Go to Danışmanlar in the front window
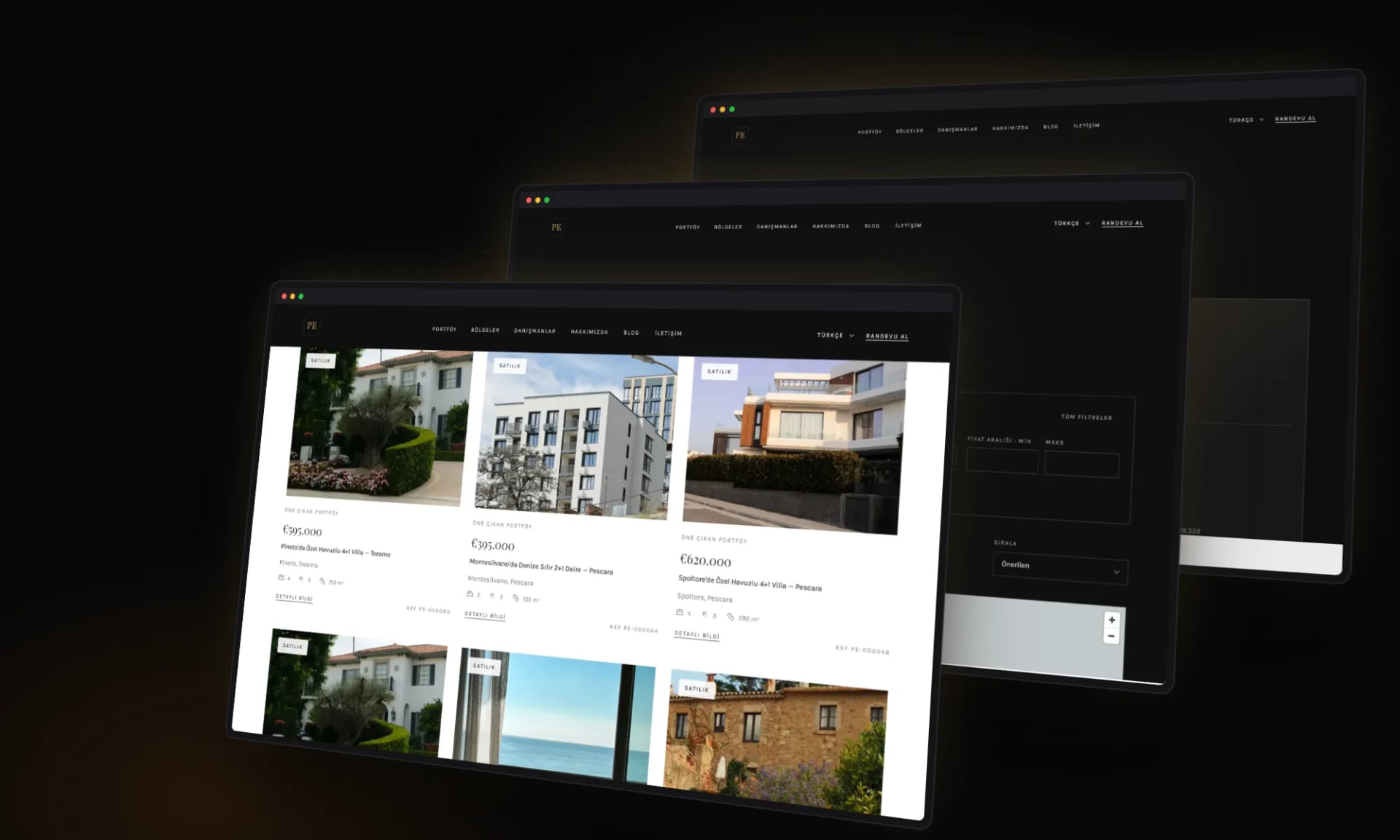The image size is (1400, 840). [534, 330]
